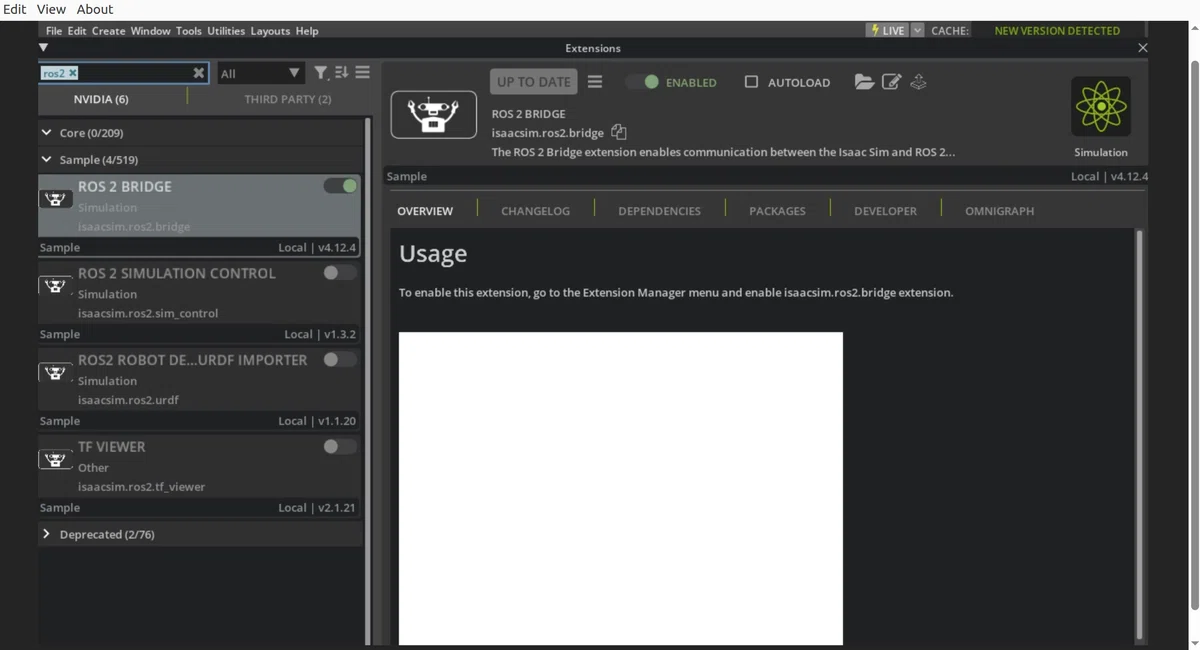
Task: Select the TF VIEWER entry title
Action: pos(111,447)
